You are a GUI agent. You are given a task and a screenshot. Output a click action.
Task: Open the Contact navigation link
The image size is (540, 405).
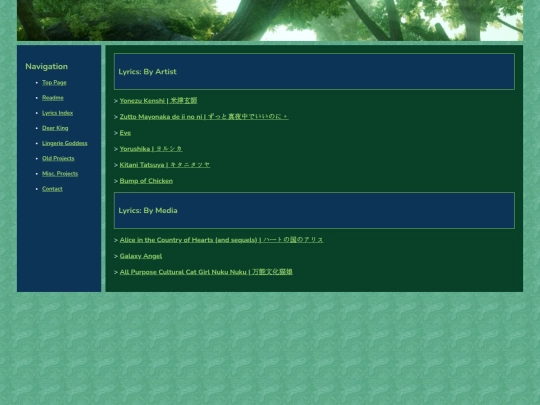tap(52, 189)
